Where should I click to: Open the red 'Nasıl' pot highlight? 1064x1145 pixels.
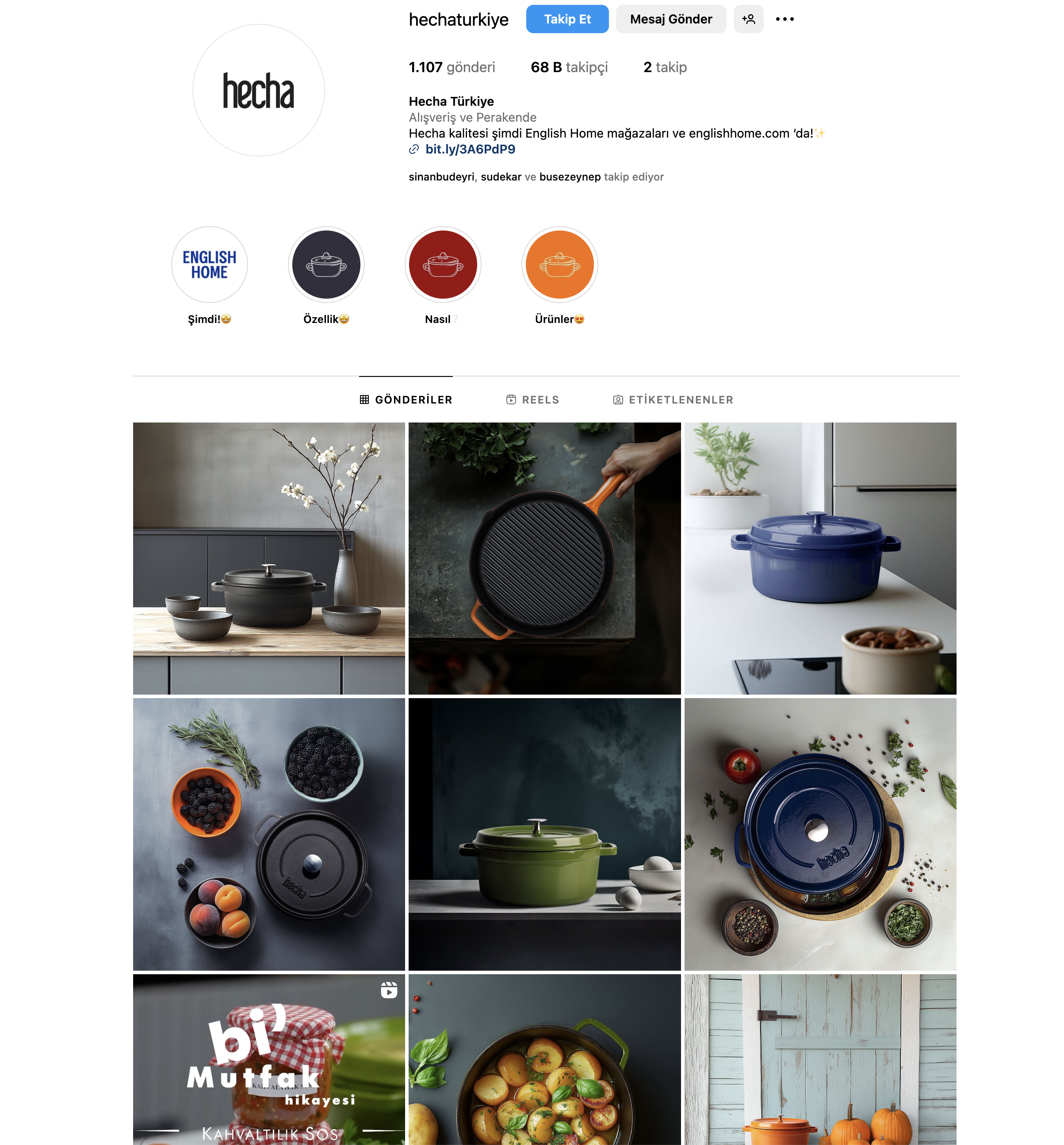443,265
